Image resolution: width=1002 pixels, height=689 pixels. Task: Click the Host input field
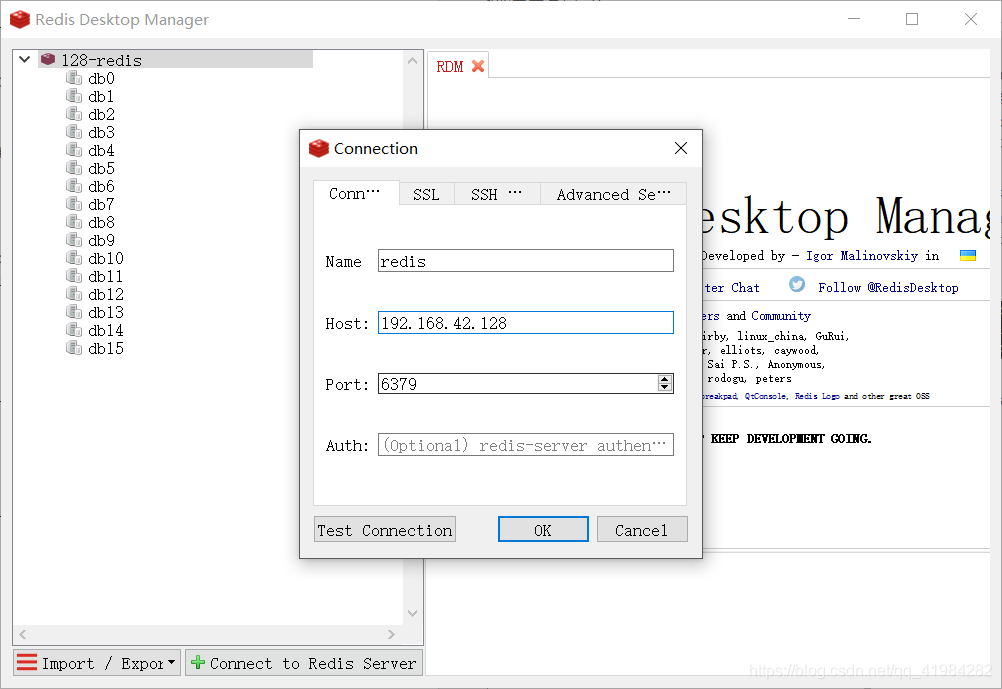click(x=525, y=323)
